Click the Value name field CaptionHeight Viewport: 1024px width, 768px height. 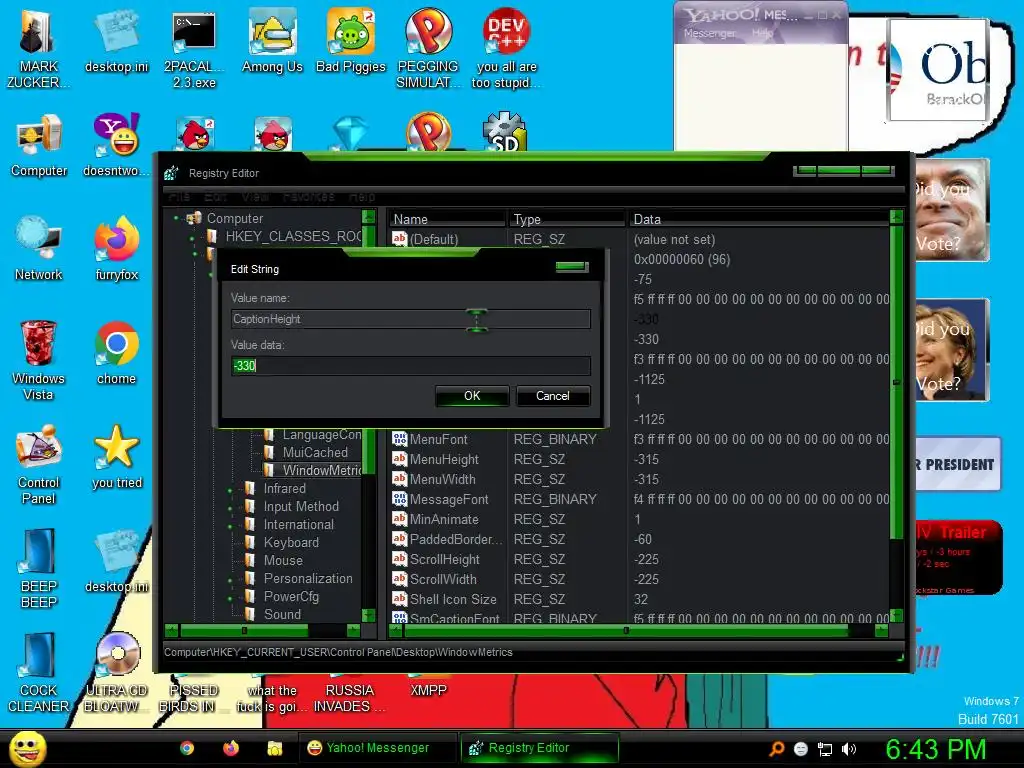click(x=411, y=319)
